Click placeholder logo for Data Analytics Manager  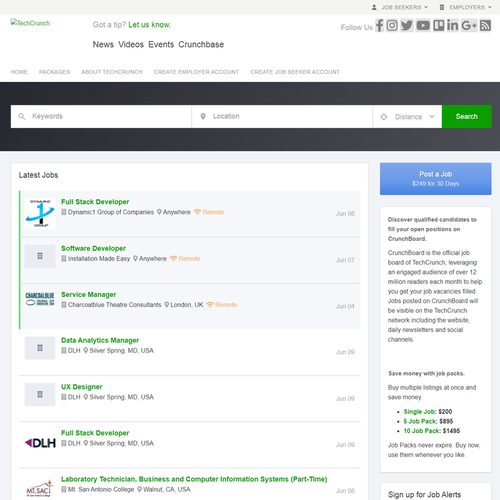coord(40,348)
